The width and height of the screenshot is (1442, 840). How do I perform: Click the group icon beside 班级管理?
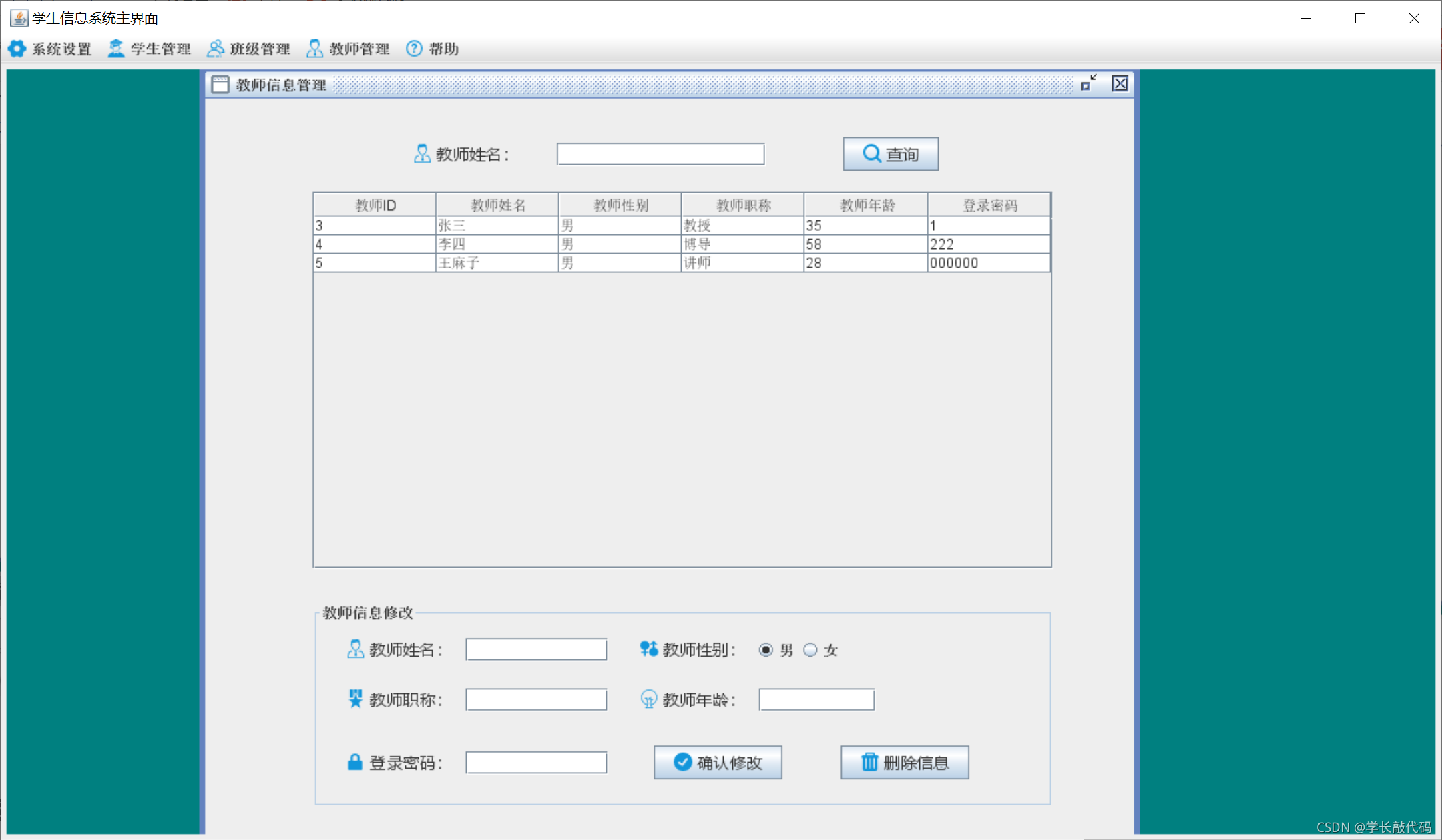click(215, 49)
